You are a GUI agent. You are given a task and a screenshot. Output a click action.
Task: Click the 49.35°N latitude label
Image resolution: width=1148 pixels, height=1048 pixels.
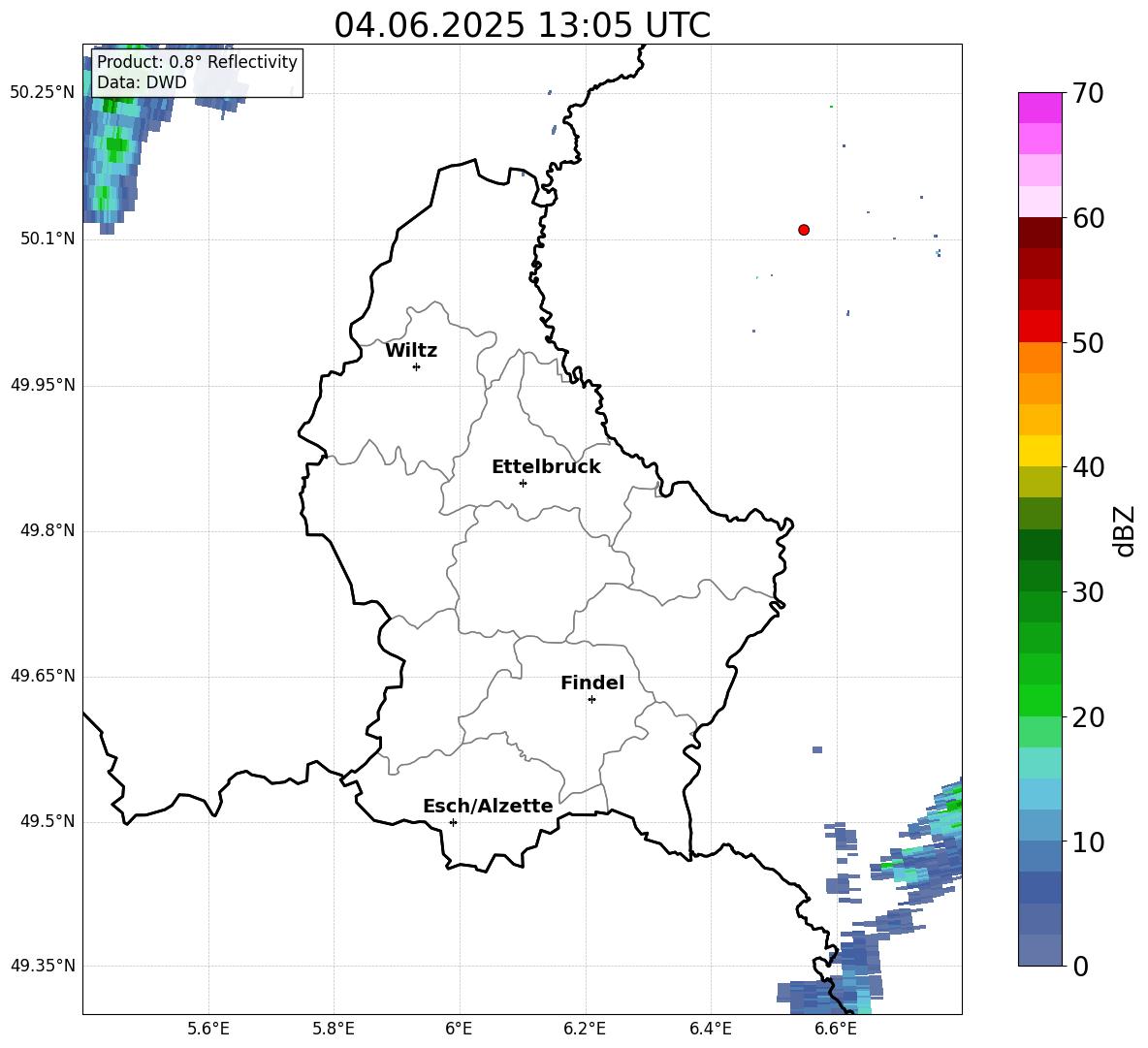43,966
